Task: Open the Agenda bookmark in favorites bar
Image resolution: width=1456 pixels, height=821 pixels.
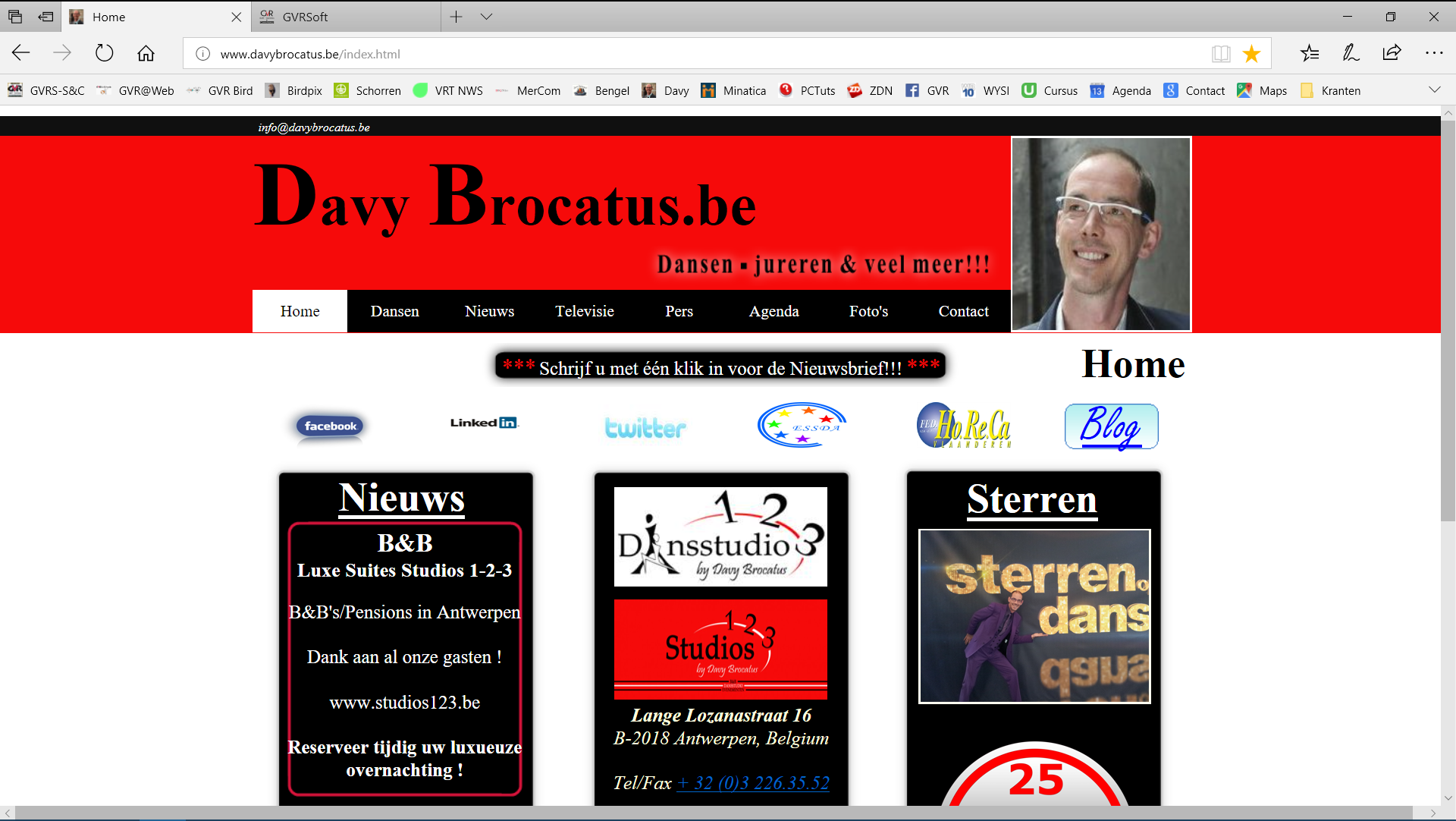Action: [1120, 90]
